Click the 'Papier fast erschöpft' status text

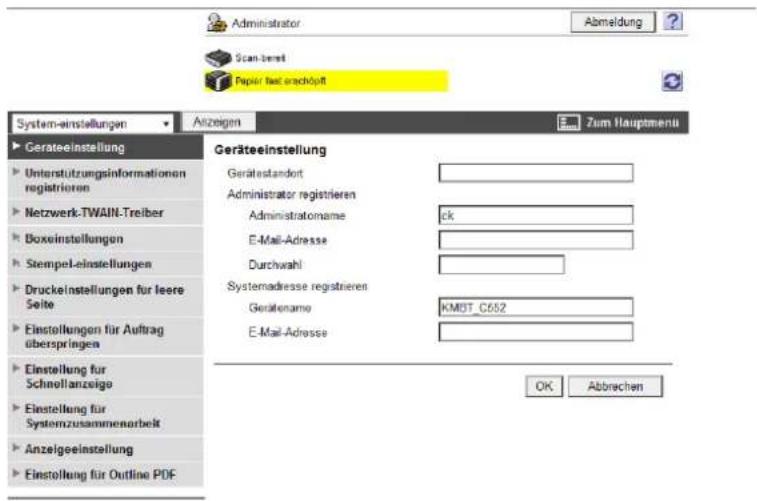[x=280, y=81]
